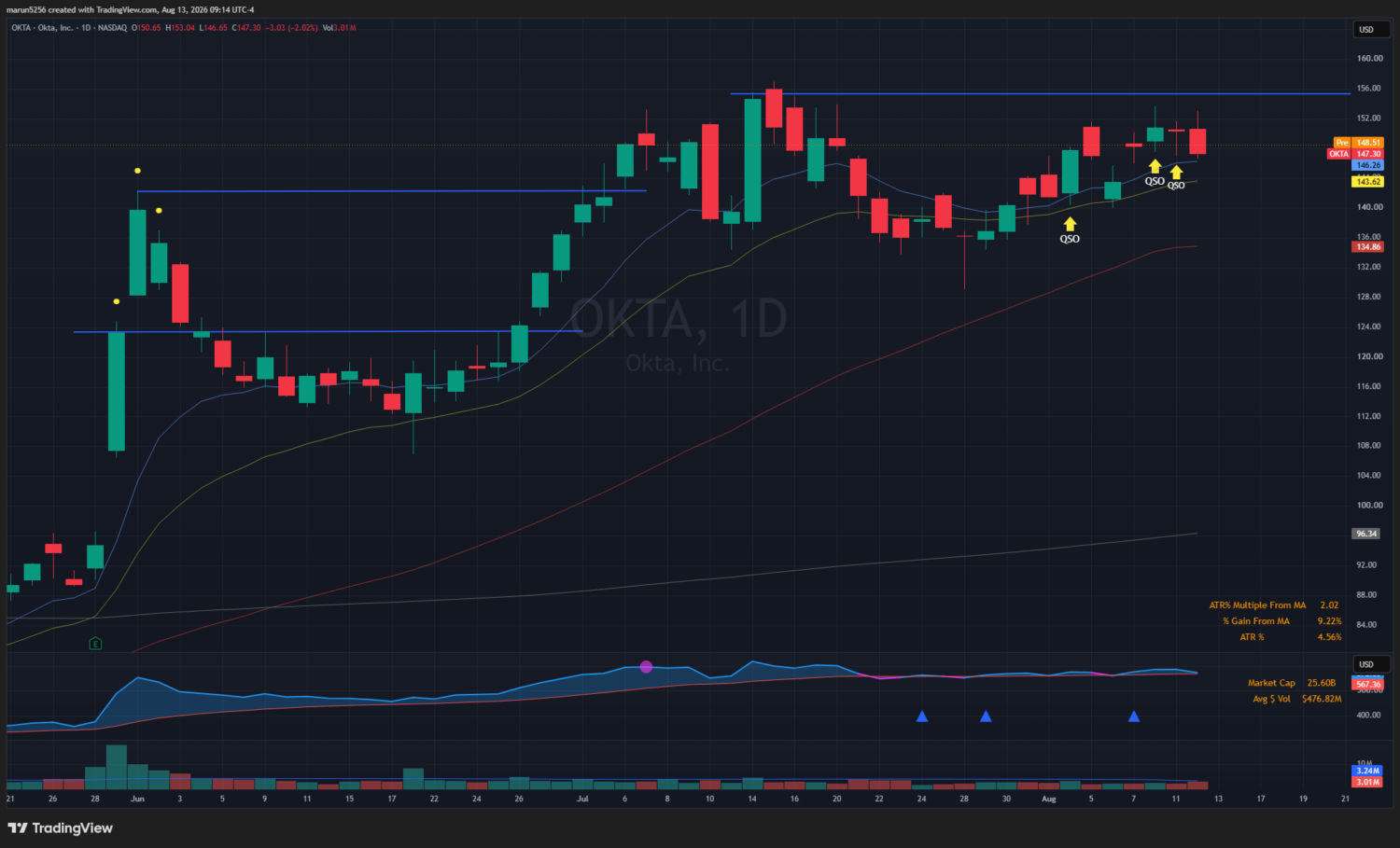The width and height of the screenshot is (1400, 848).
Task: Click the blue triangle marker near August 7
Action: pos(1134,716)
